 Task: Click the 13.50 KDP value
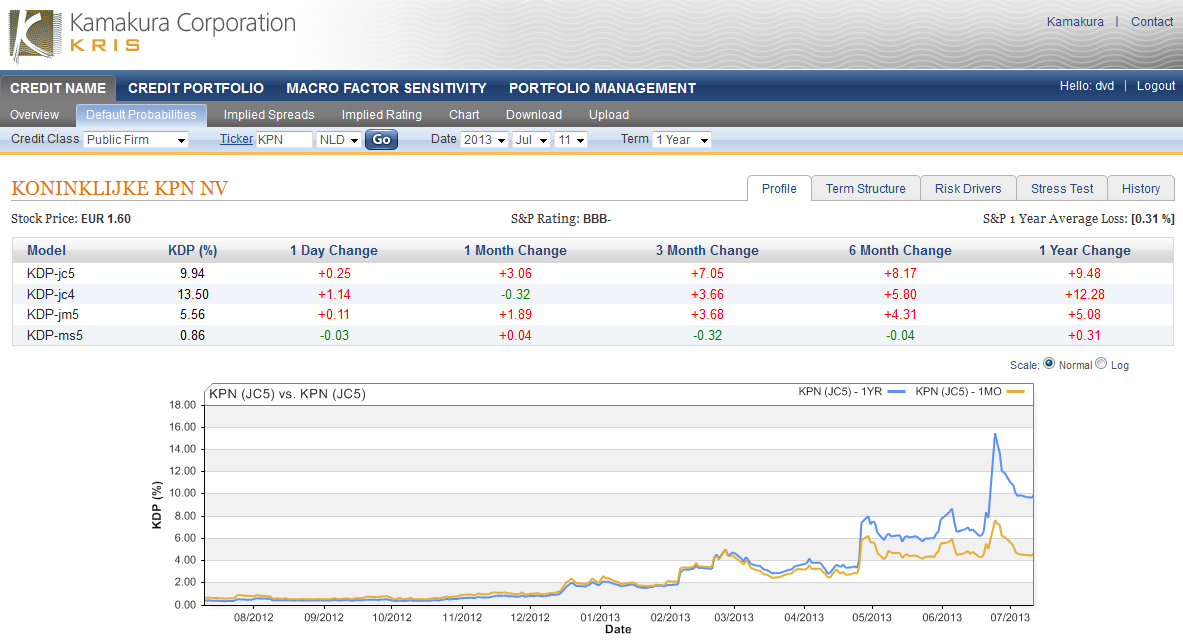193,294
